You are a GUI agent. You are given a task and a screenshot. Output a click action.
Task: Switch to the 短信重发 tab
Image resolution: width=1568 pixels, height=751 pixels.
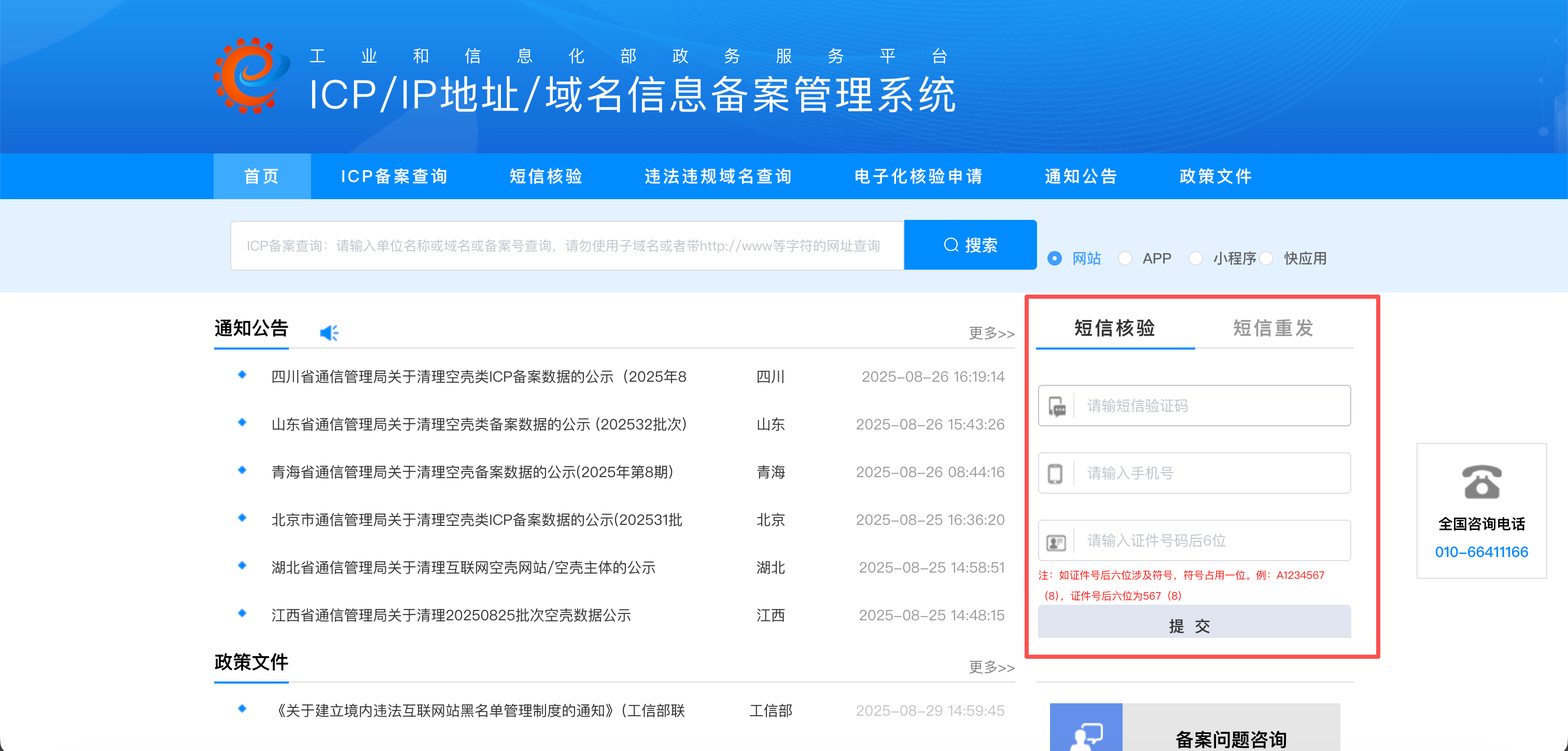click(x=1273, y=328)
